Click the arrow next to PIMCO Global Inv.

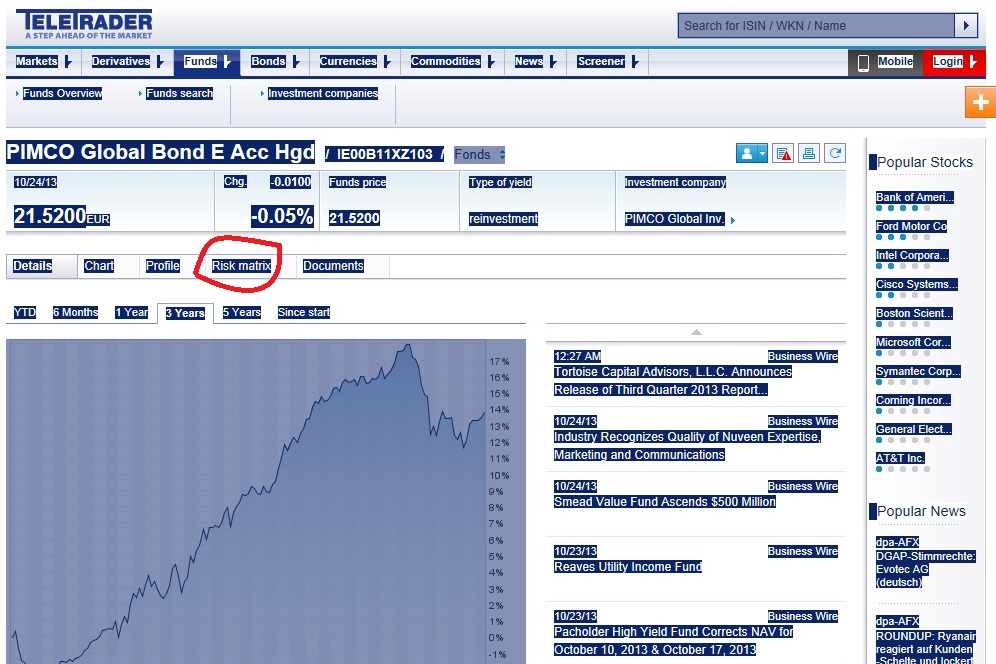click(x=733, y=220)
